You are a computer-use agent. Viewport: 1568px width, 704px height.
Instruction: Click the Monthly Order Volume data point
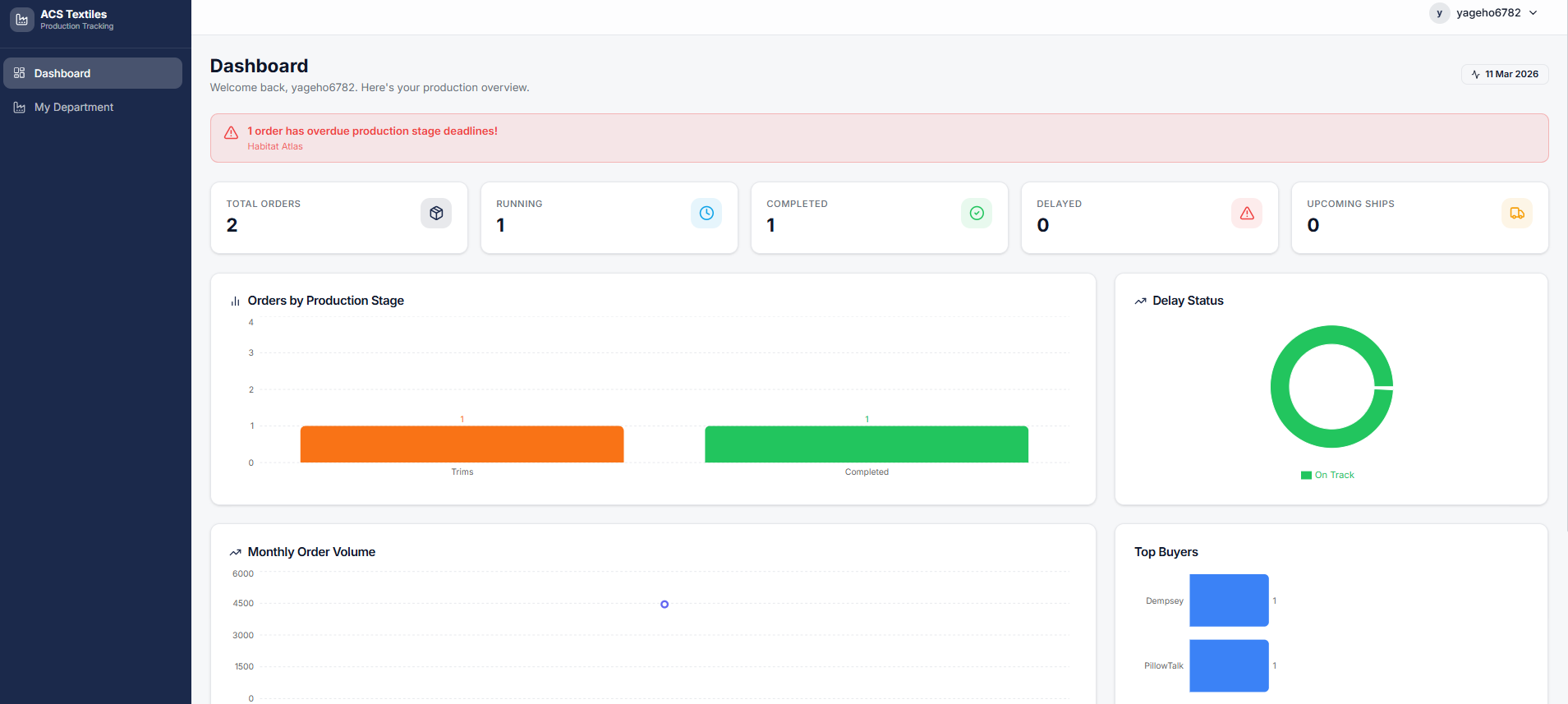pyautogui.click(x=664, y=605)
